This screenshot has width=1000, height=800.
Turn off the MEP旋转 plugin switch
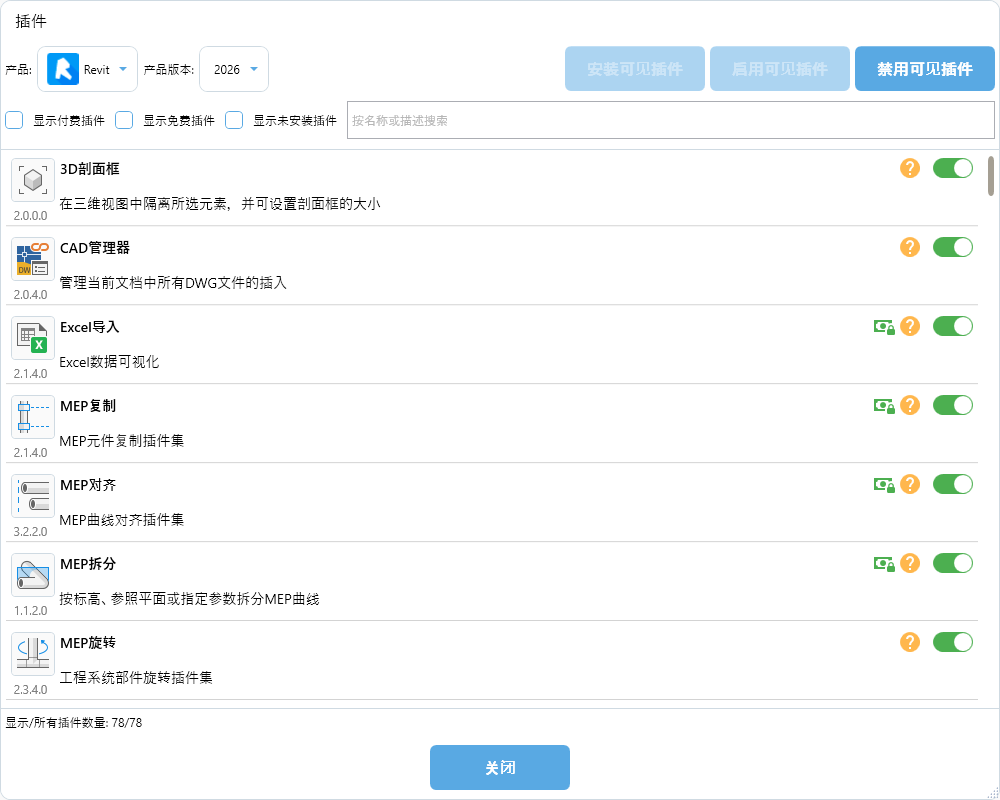pyautogui.click(x=952, y=642)
